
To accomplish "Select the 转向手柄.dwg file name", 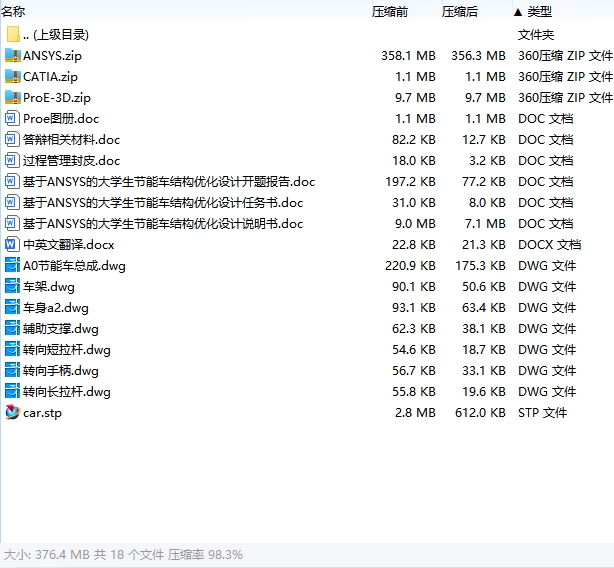I will pos(61,371).
